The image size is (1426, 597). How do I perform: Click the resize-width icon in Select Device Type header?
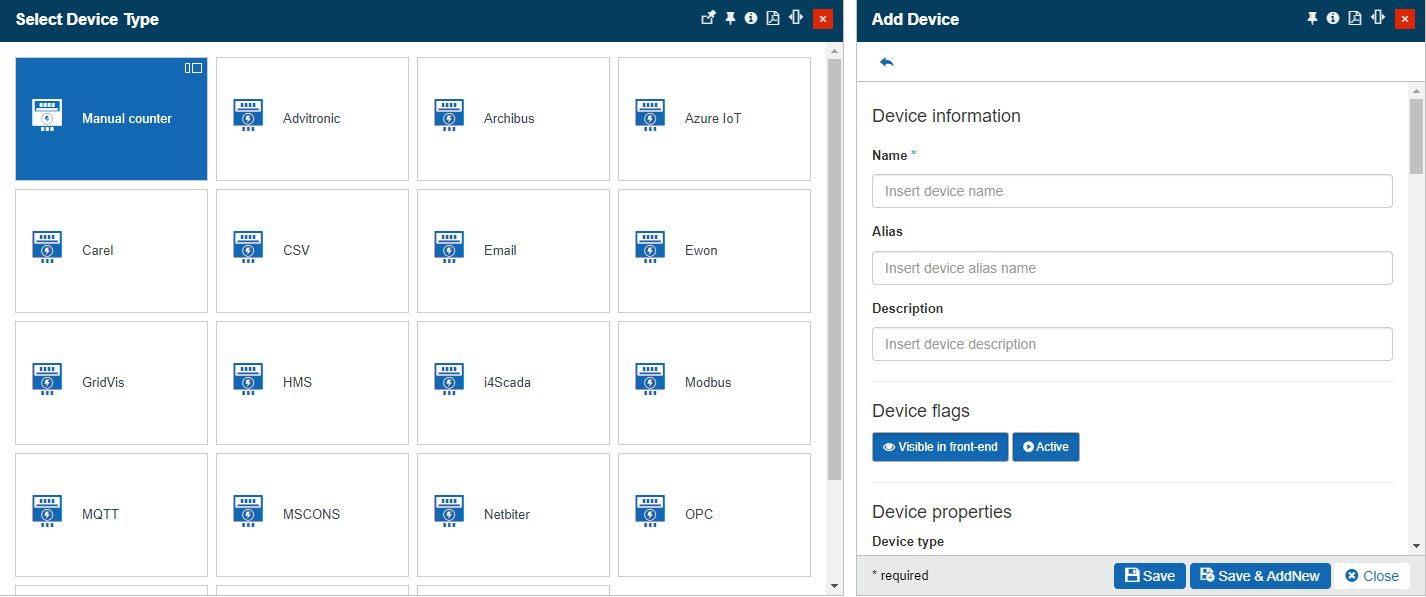[x=796, y=18]
